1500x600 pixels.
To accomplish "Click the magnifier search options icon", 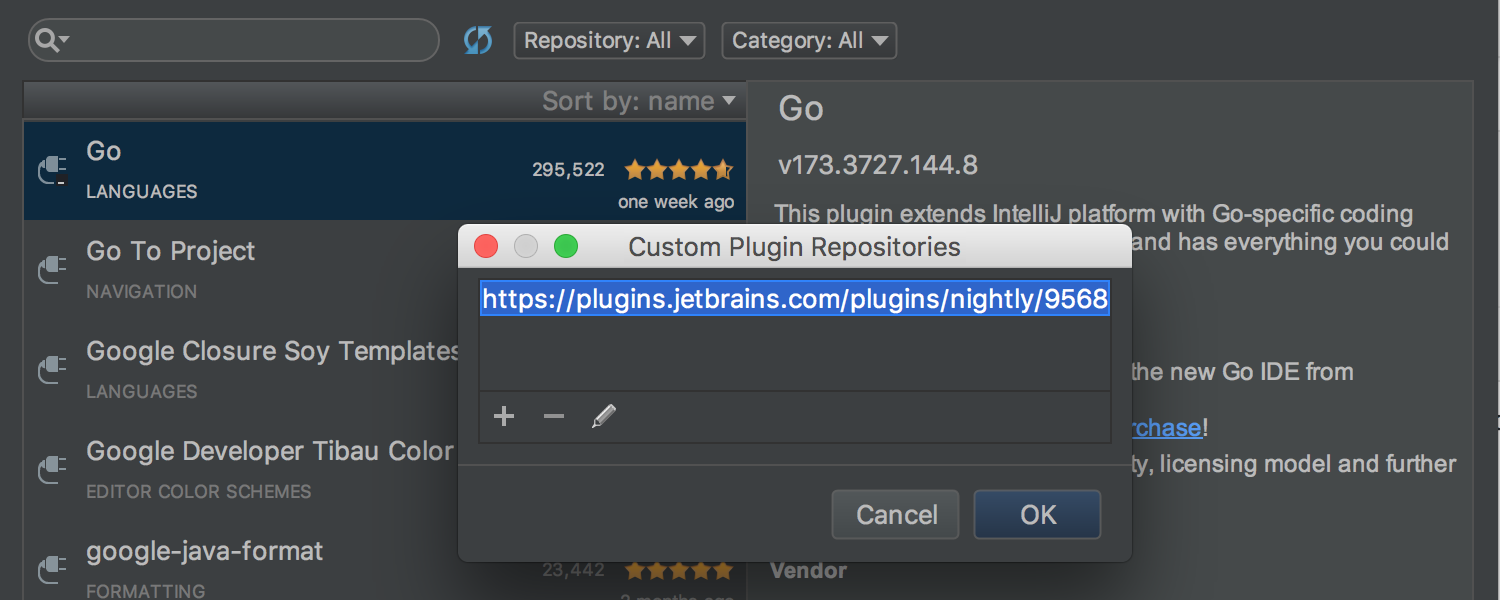I will coord(50,40).
